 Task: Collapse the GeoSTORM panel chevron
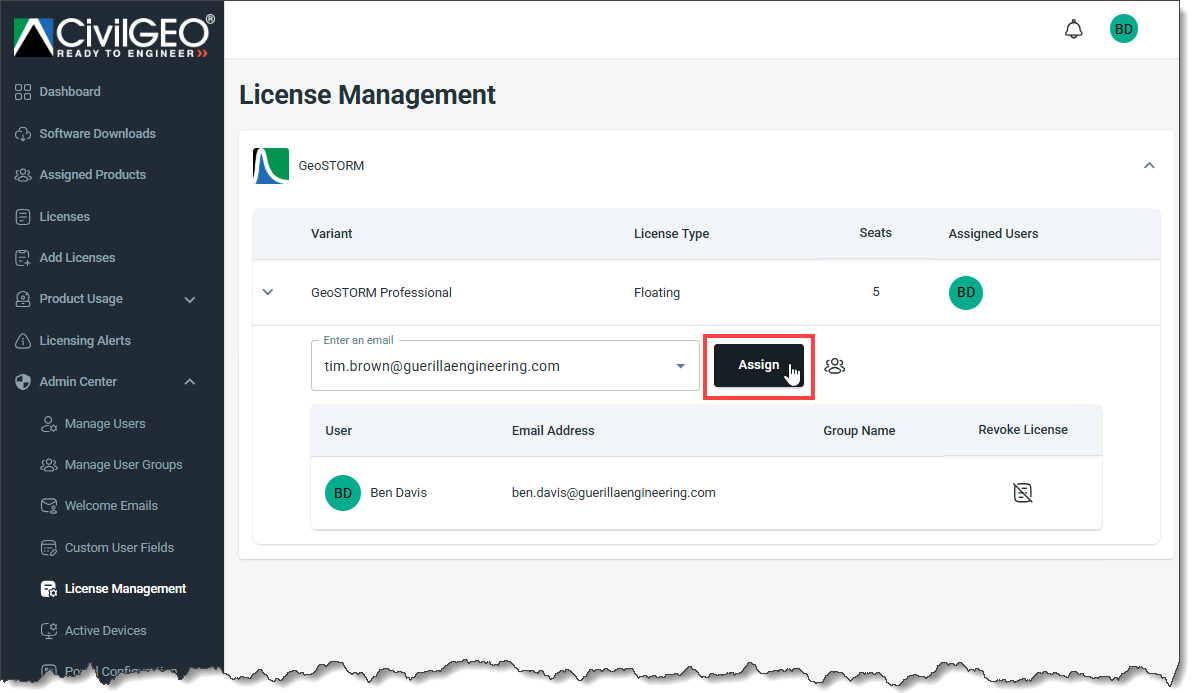point(1149,165)
